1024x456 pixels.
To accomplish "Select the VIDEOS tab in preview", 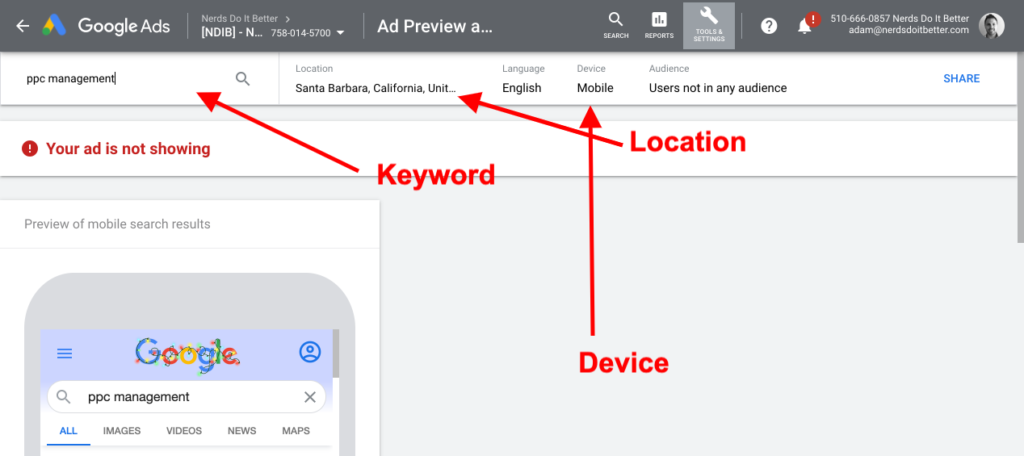I will 184,431.
